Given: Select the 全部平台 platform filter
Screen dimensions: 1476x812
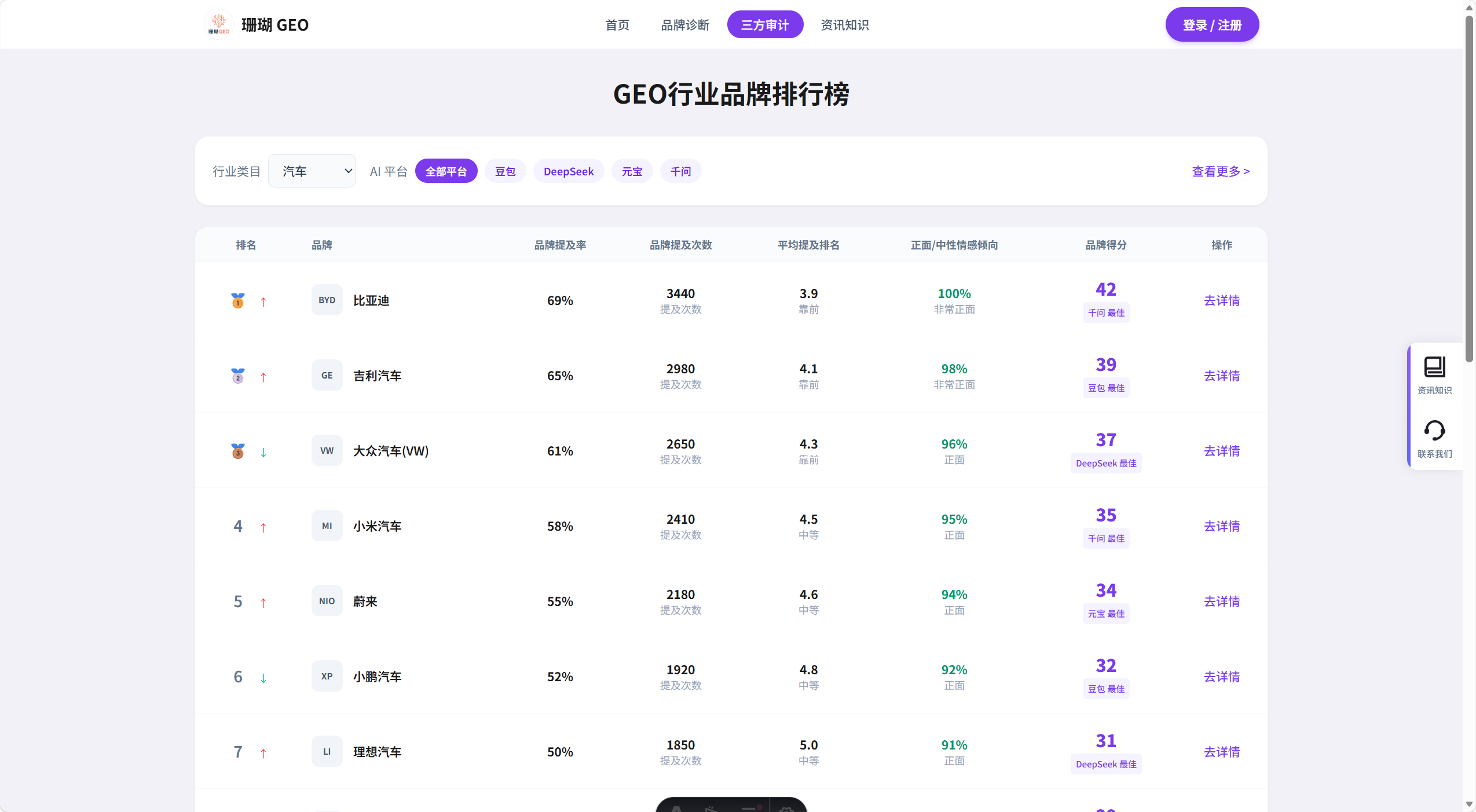Looking at the screenshot, I should click(x=446, y=171).
